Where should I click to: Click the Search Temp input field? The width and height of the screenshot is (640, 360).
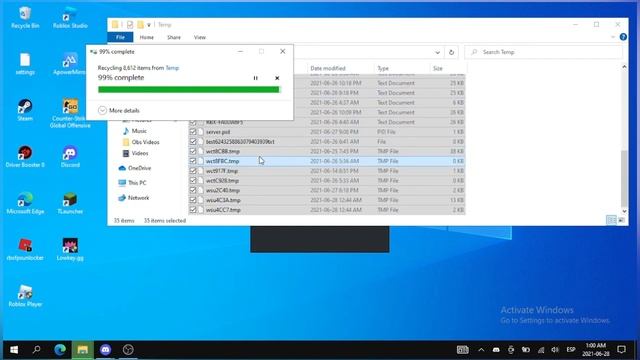[544, 52]
